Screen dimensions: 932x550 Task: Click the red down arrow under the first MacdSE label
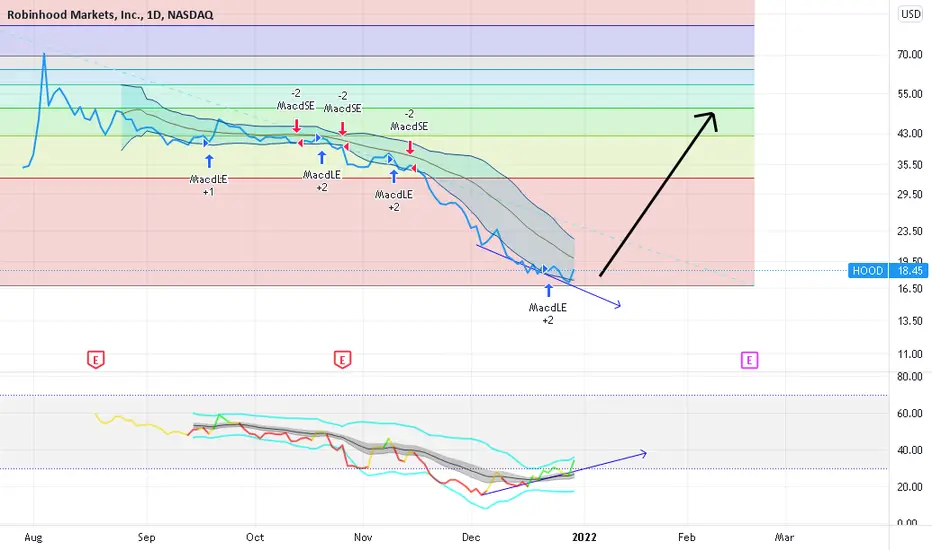(x=296, y=125)
